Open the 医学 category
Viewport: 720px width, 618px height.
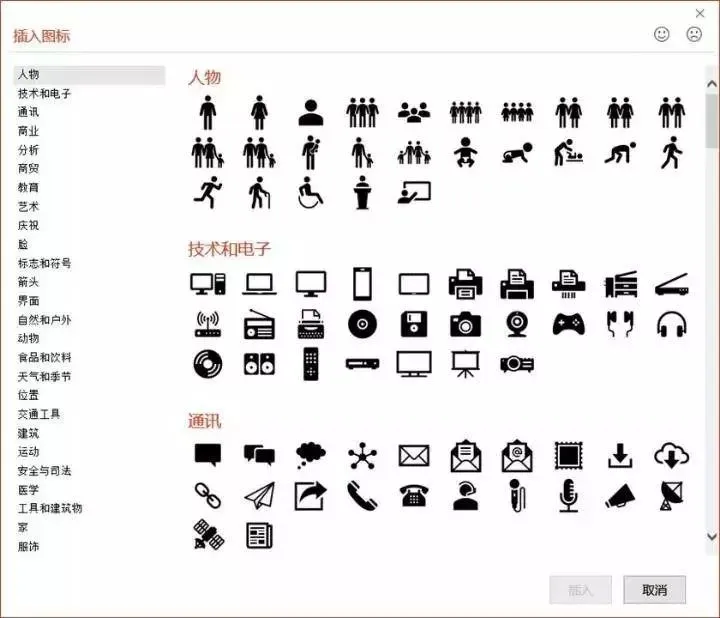(28, 490)
